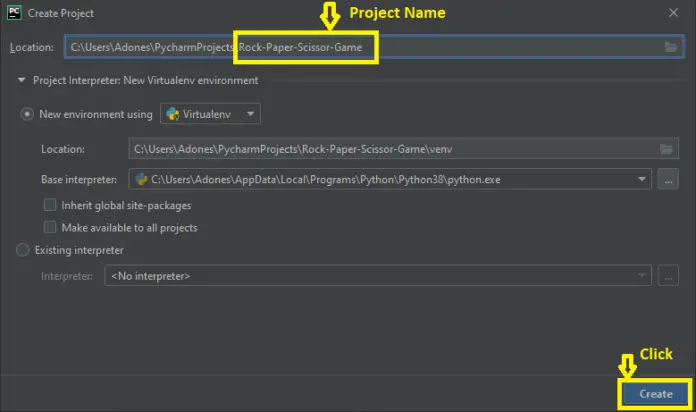Expand the Base interpreter dropdown arrow

click(x=641, y=179)
